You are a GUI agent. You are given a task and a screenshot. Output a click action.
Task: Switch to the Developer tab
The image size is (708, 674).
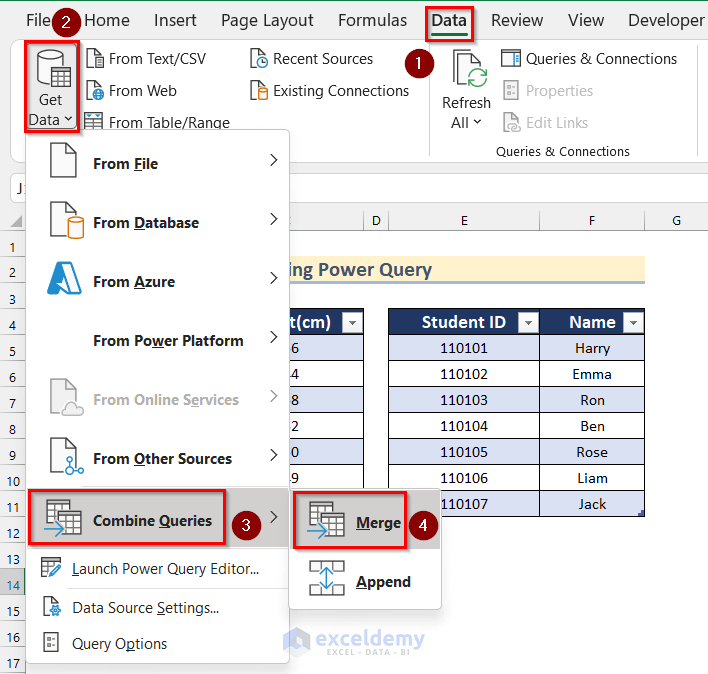point(666,21)
